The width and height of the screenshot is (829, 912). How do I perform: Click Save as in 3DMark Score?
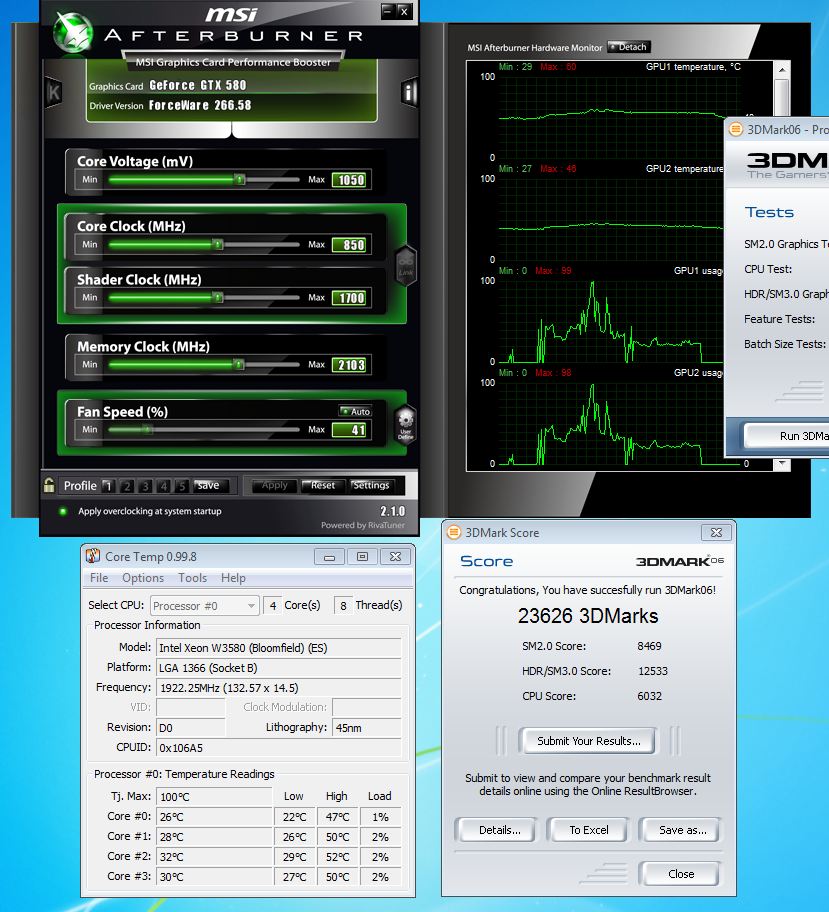[681, 830]
